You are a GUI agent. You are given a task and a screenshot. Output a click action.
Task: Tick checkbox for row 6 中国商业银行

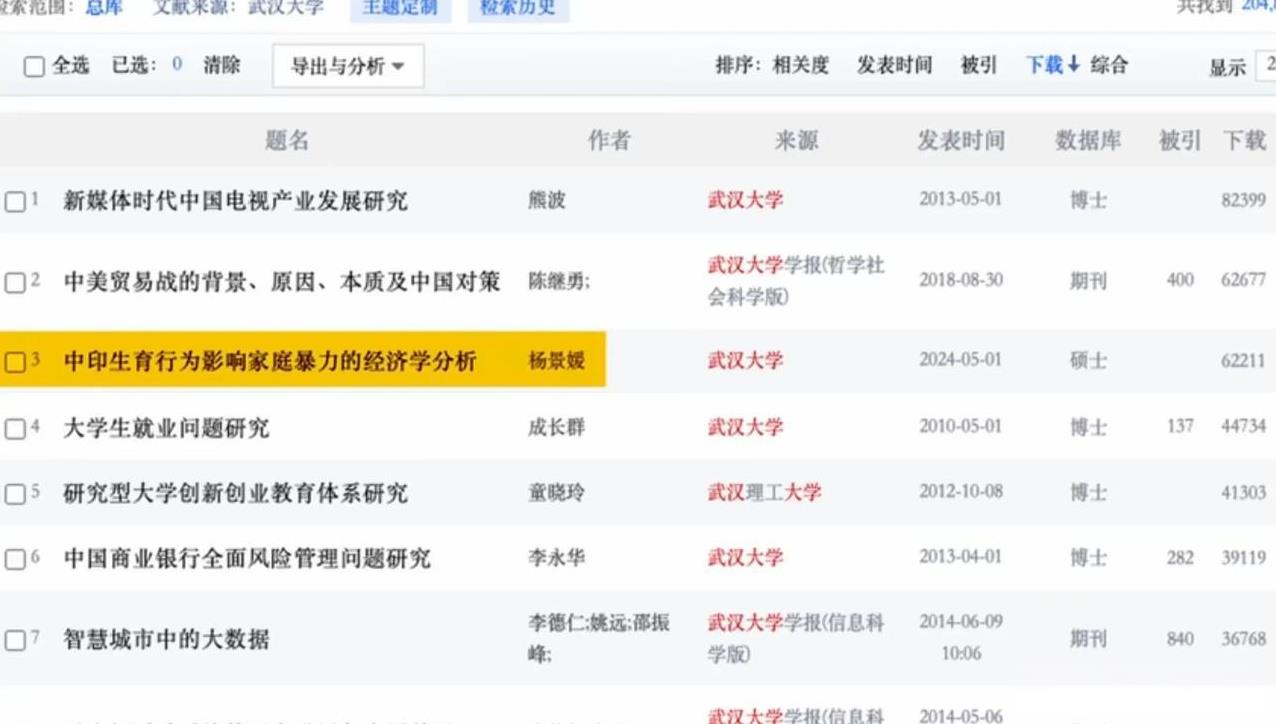tap(15, 559)
